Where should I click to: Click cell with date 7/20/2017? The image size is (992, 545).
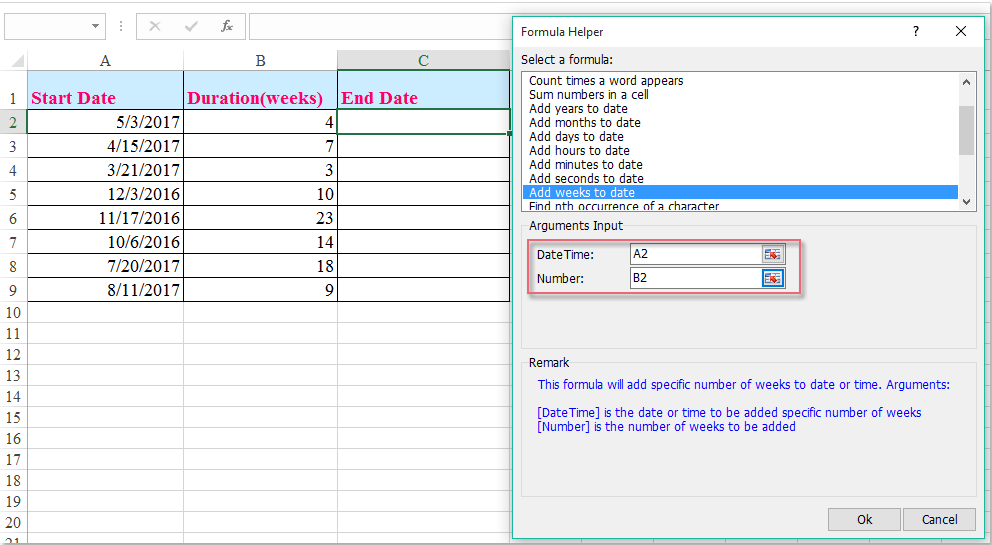coord(106,266)
